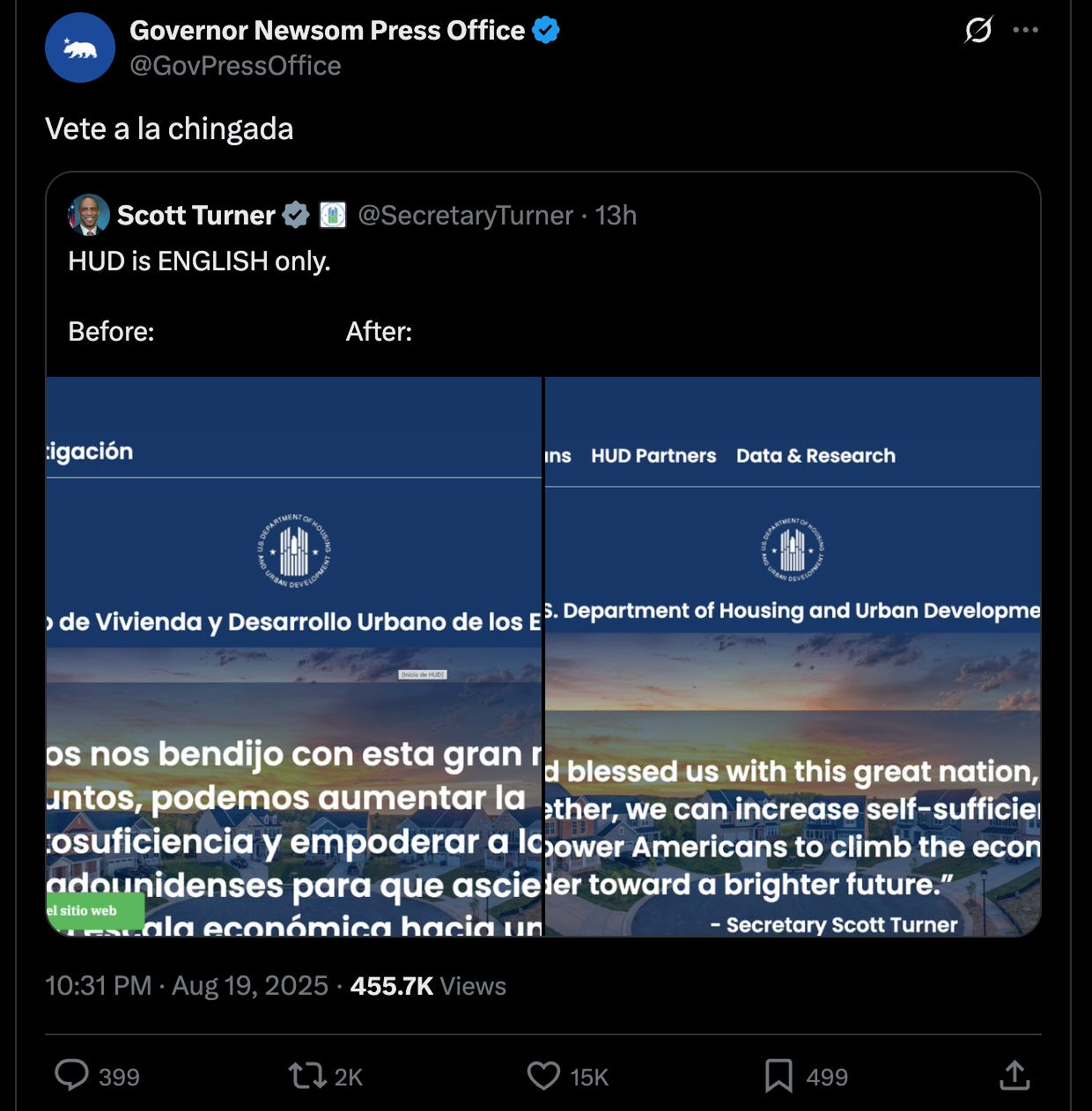Click the repost arrows icon
This screenshot has width=1092, height=1111.
coord(307,1075)
